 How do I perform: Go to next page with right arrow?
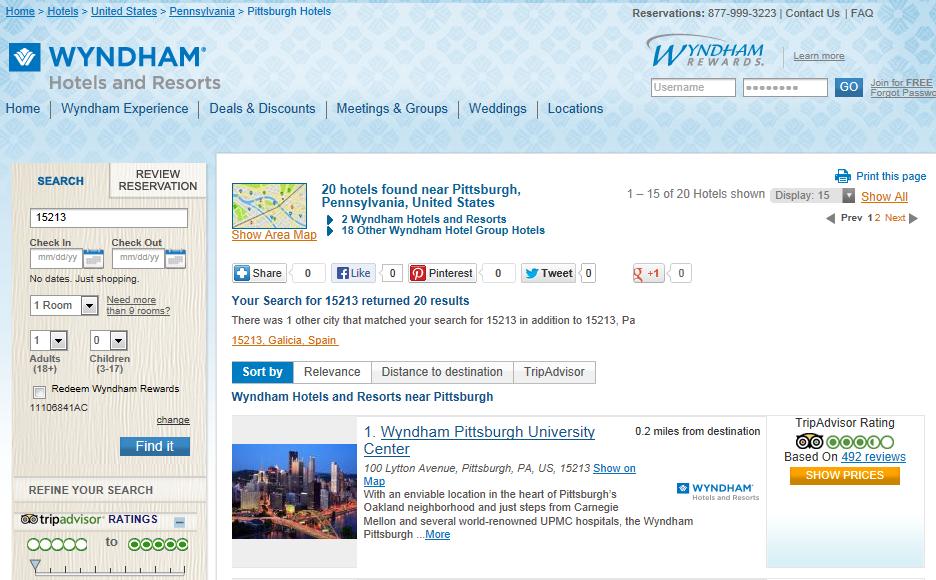tap(913, 218)
